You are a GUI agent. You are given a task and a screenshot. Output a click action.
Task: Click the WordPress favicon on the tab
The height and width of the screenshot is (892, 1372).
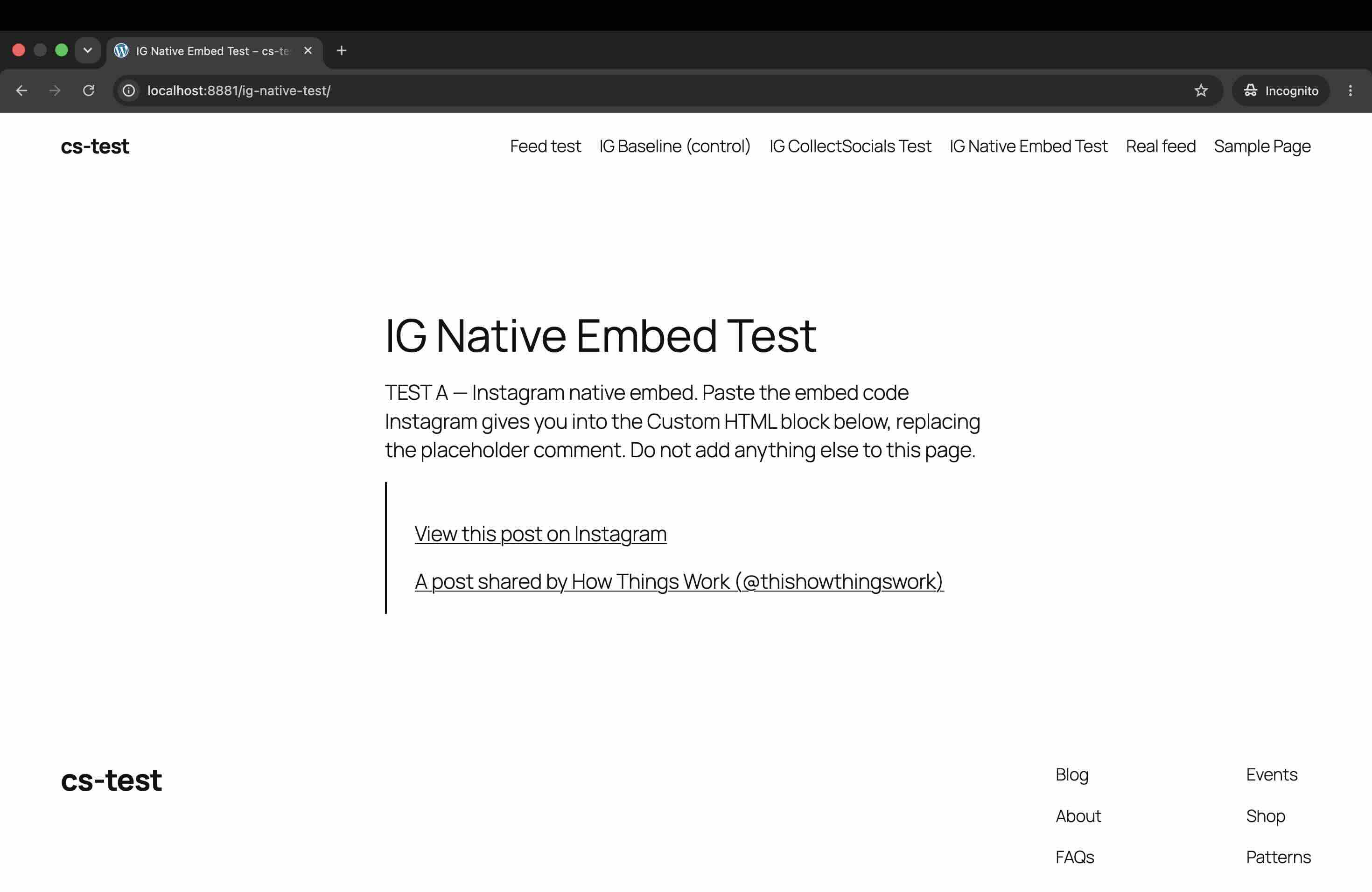[121, 51]
